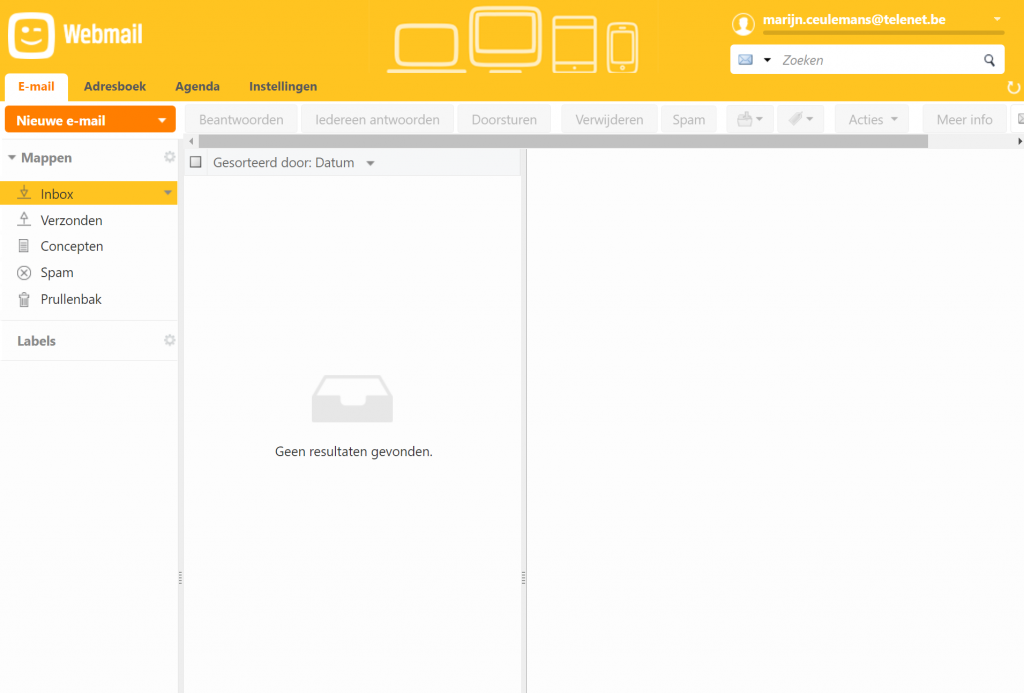Click the Webmail title text
This screenshot has width=1024, height=693.
[x=103, y=34]
